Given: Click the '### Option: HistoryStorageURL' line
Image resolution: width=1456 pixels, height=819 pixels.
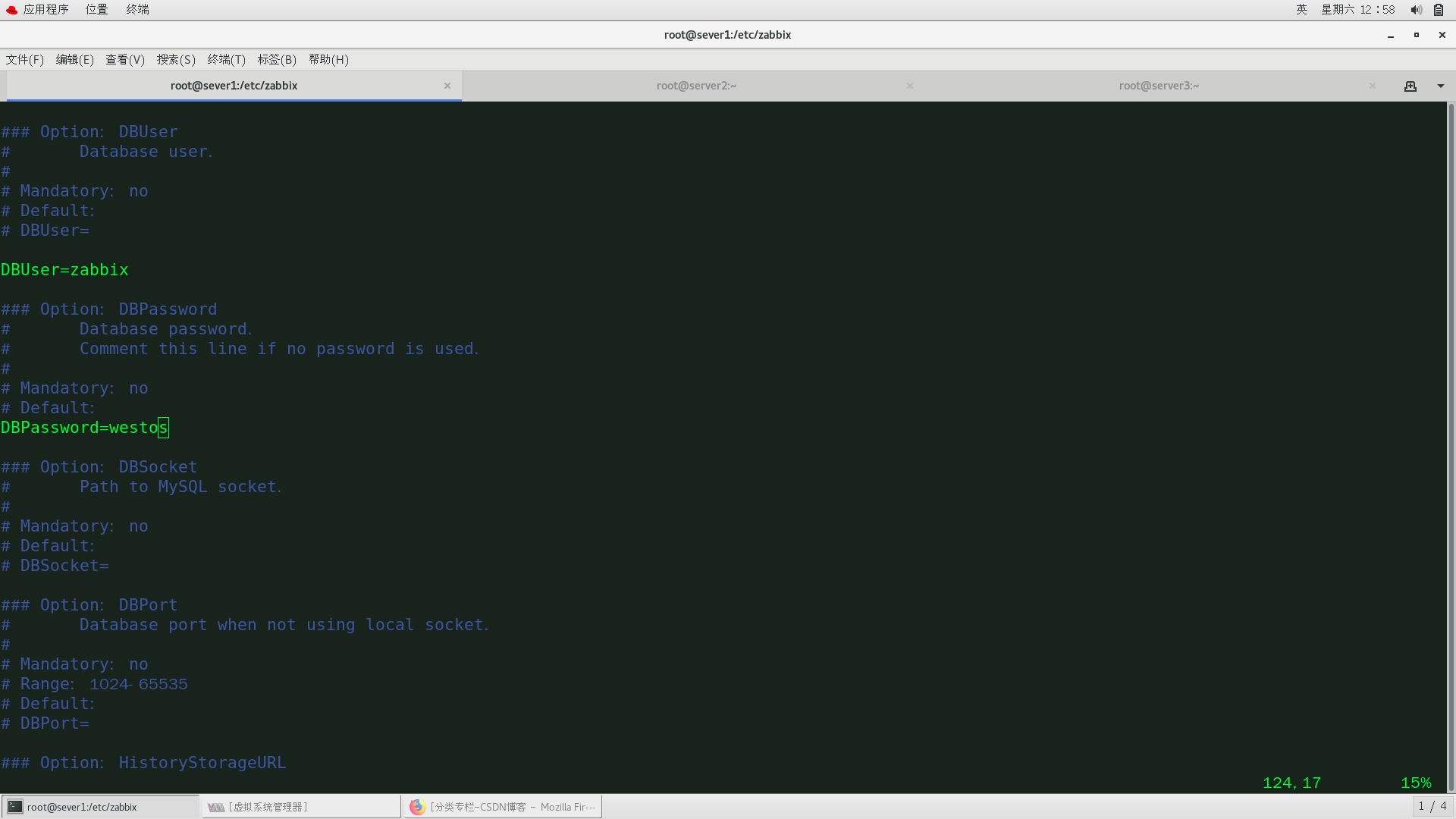Looking at the screenshot, I should pos(143,763).
